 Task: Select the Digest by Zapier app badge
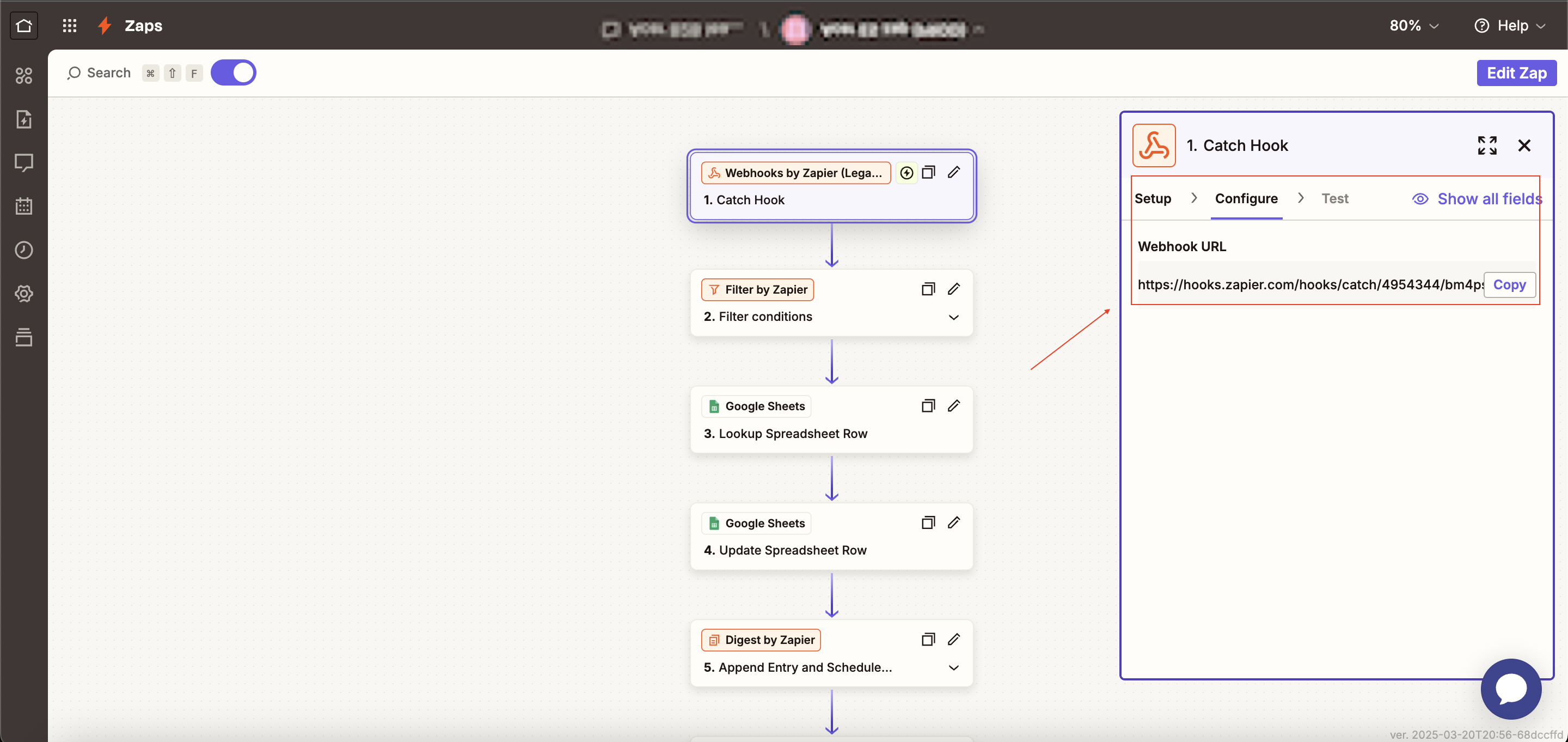click(761, 640)
